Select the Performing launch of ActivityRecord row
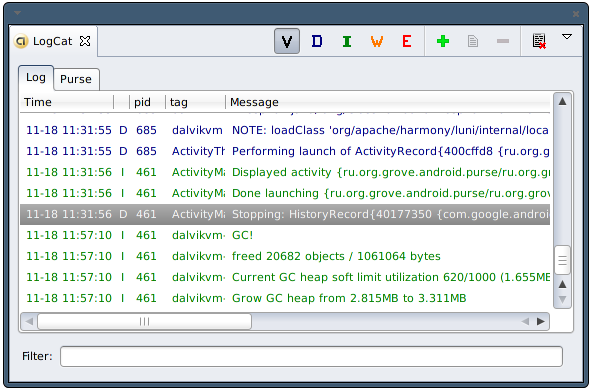 (285, 151)
